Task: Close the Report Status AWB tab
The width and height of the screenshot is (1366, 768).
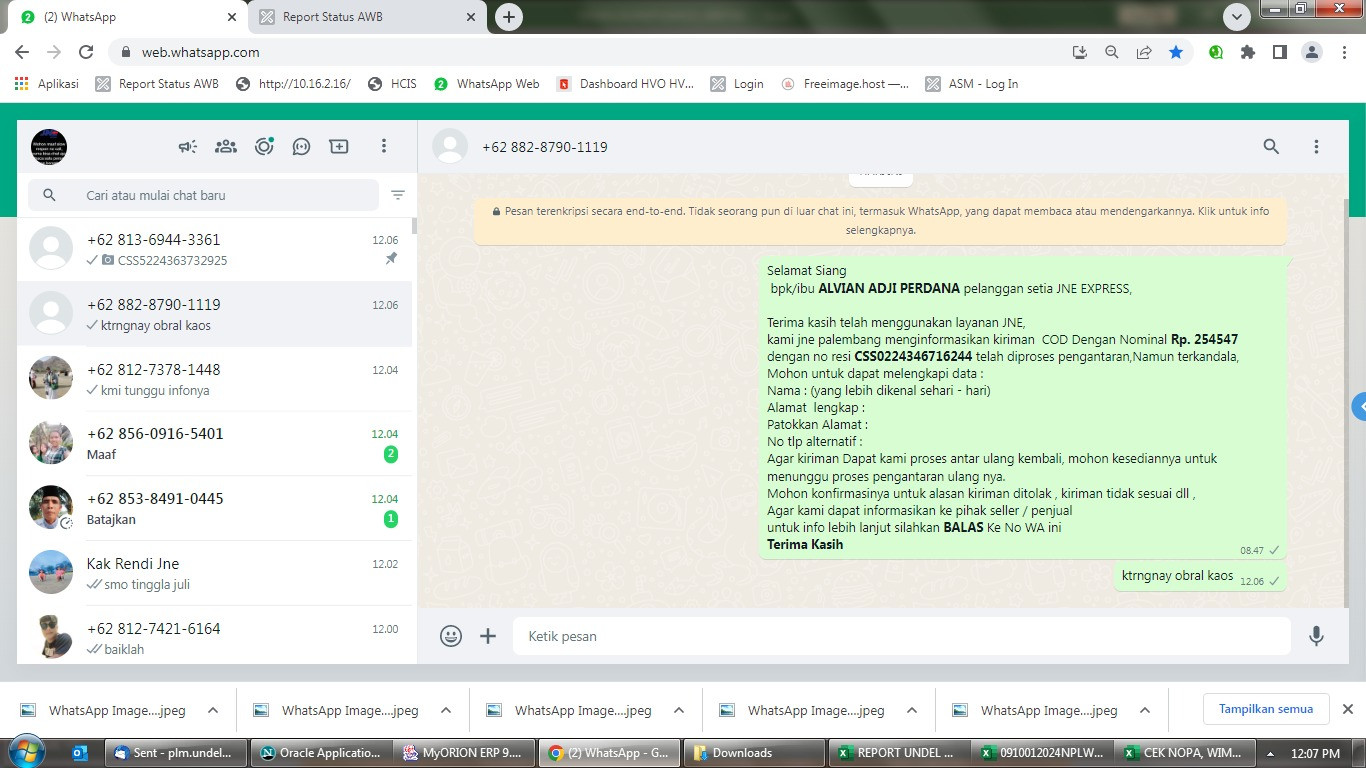Action: (x=470, y=17)
